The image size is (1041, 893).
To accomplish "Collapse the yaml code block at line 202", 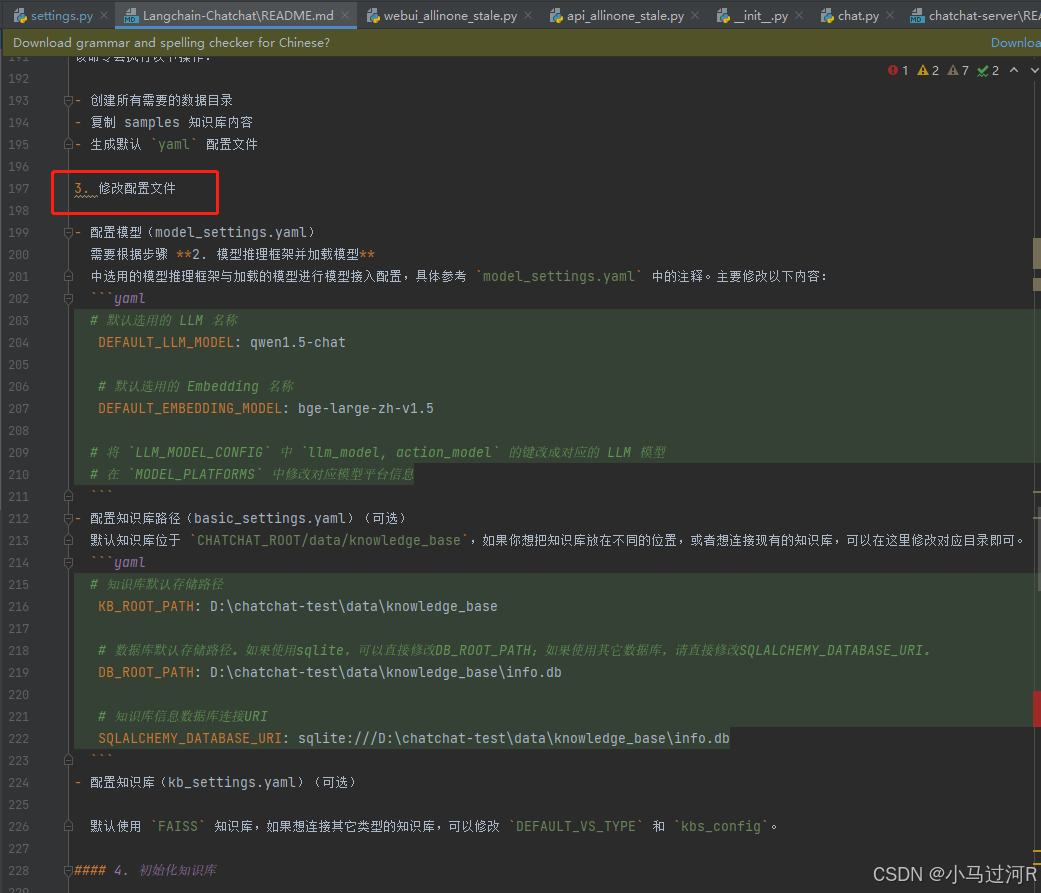I will [68, 298].
